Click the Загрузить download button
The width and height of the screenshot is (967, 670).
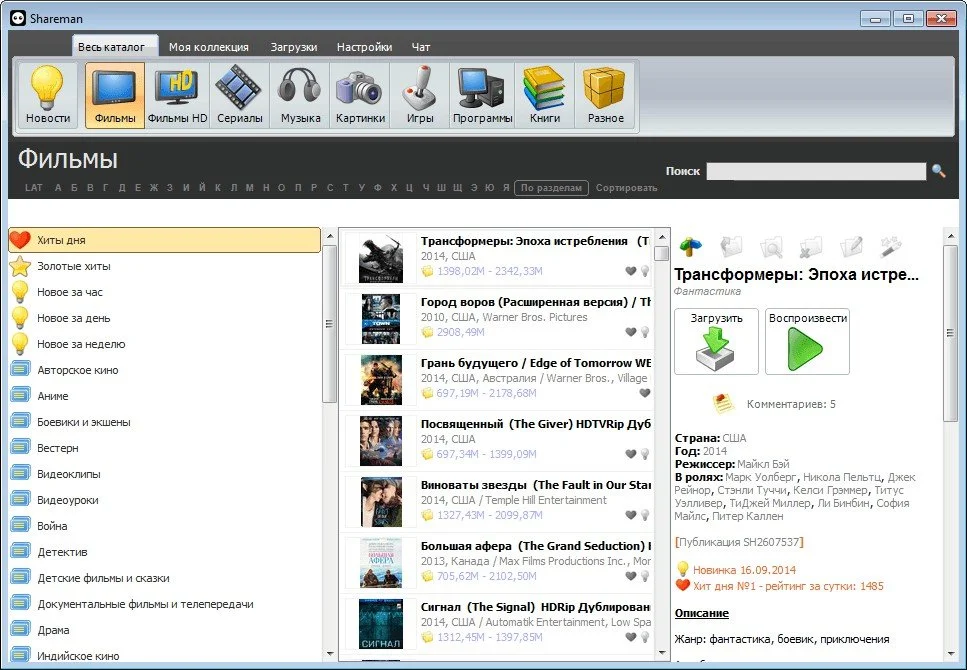(x=716, y=341)
